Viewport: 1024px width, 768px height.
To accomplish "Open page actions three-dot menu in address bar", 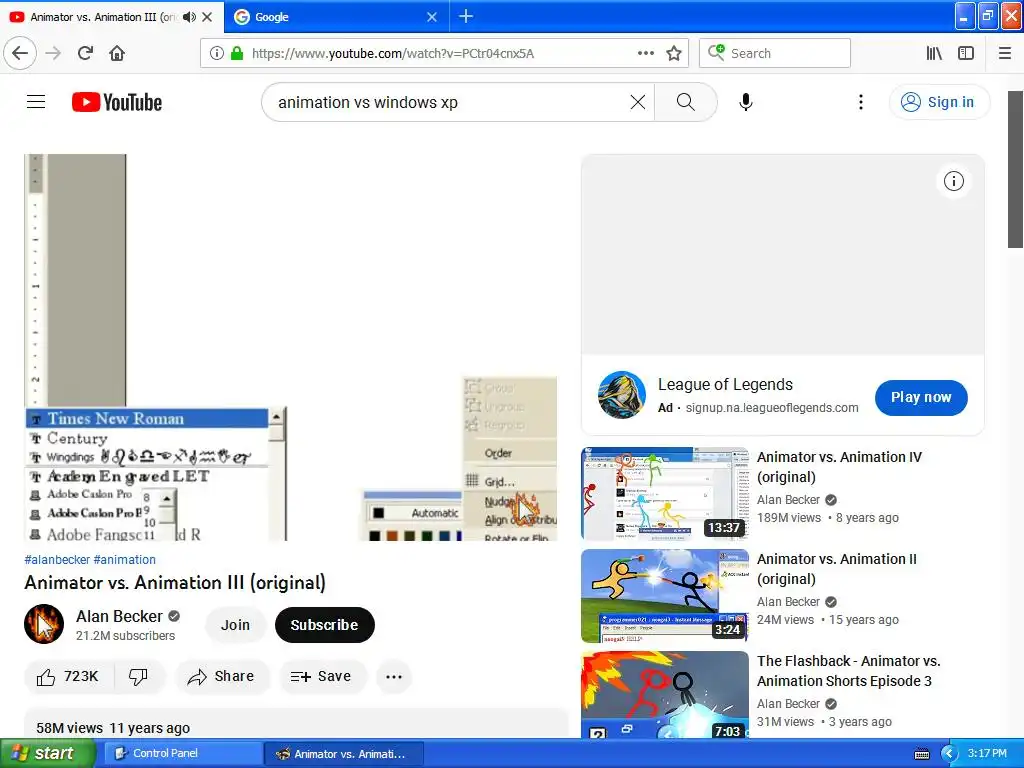I will (x=645, y=53).
